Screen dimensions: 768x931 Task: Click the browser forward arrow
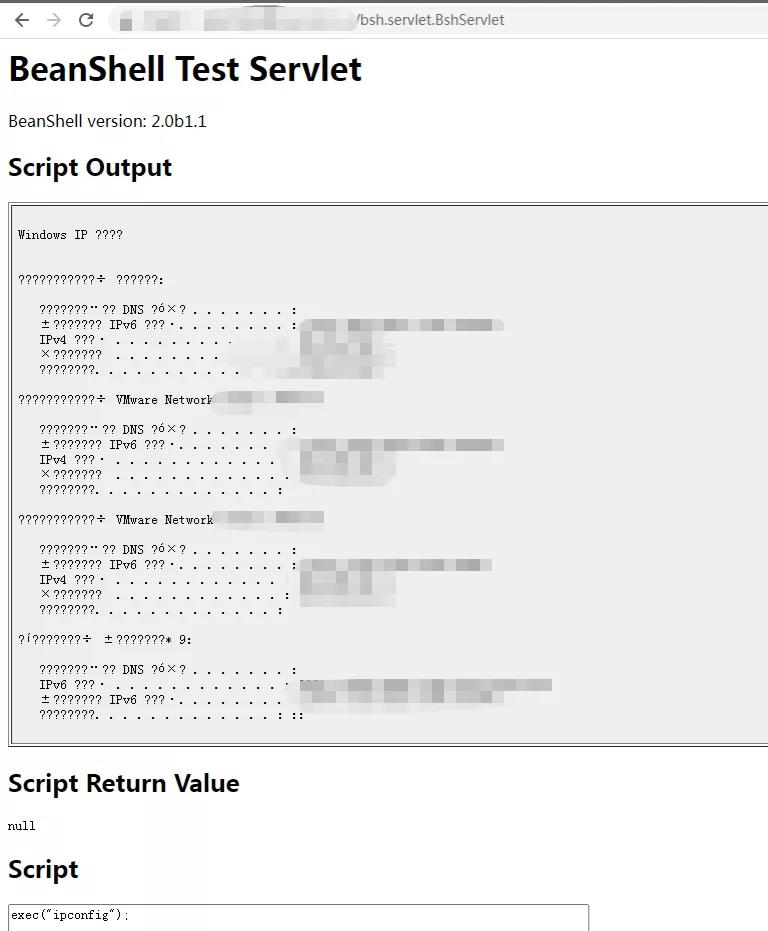pos(54,20)
